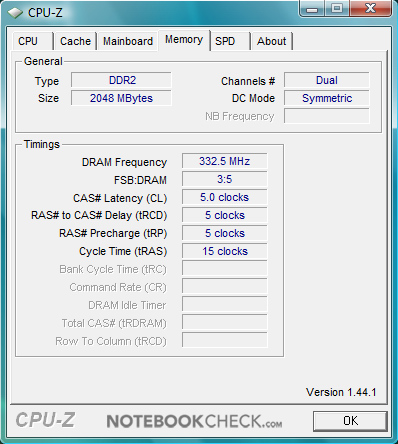Viewport: 398px width, 444px height.
Task: Click the CPU-Z app icon in title bar
Action: click(15, 13)
